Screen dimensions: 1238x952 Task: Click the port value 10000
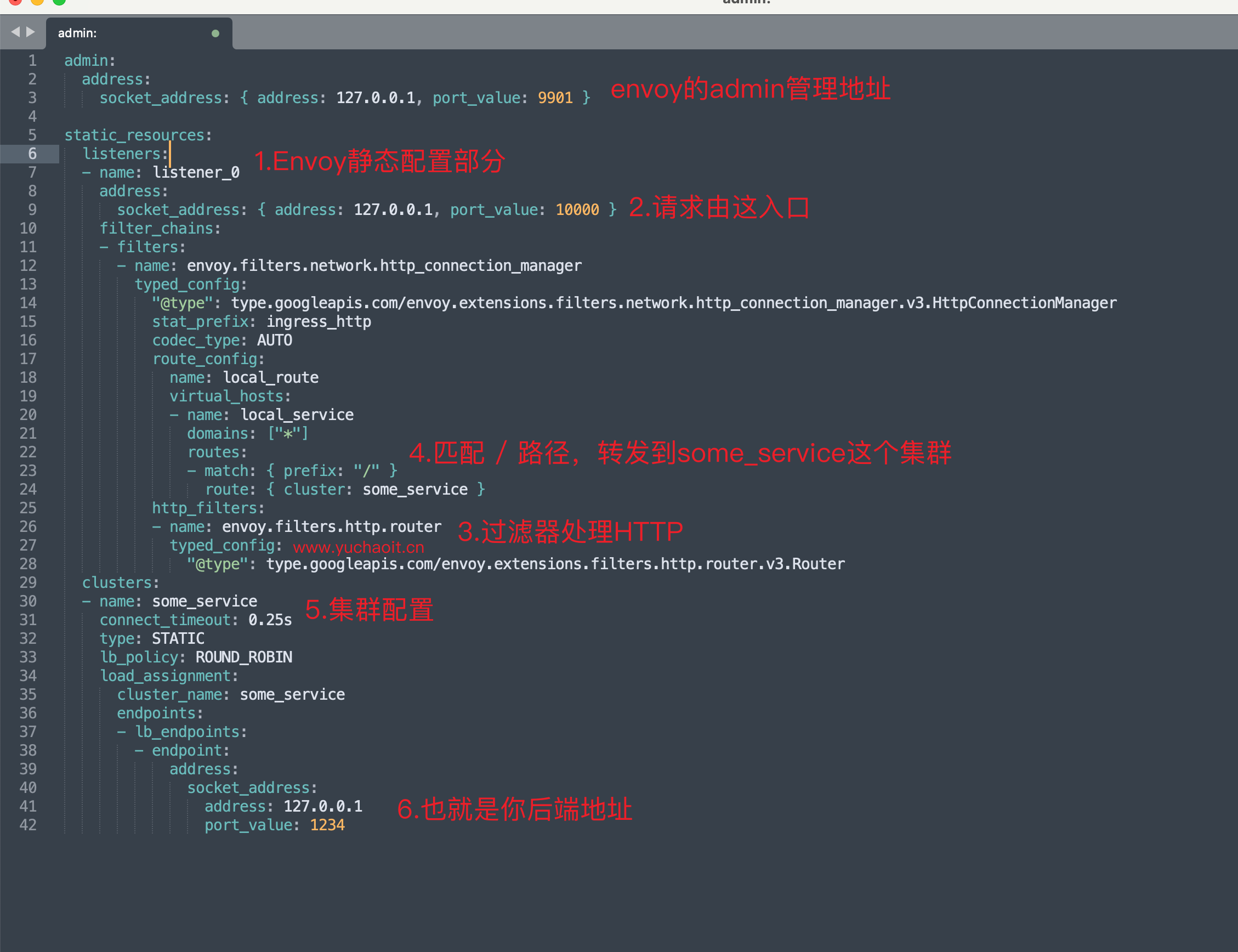pyautogui.click(x=577, y=209)
